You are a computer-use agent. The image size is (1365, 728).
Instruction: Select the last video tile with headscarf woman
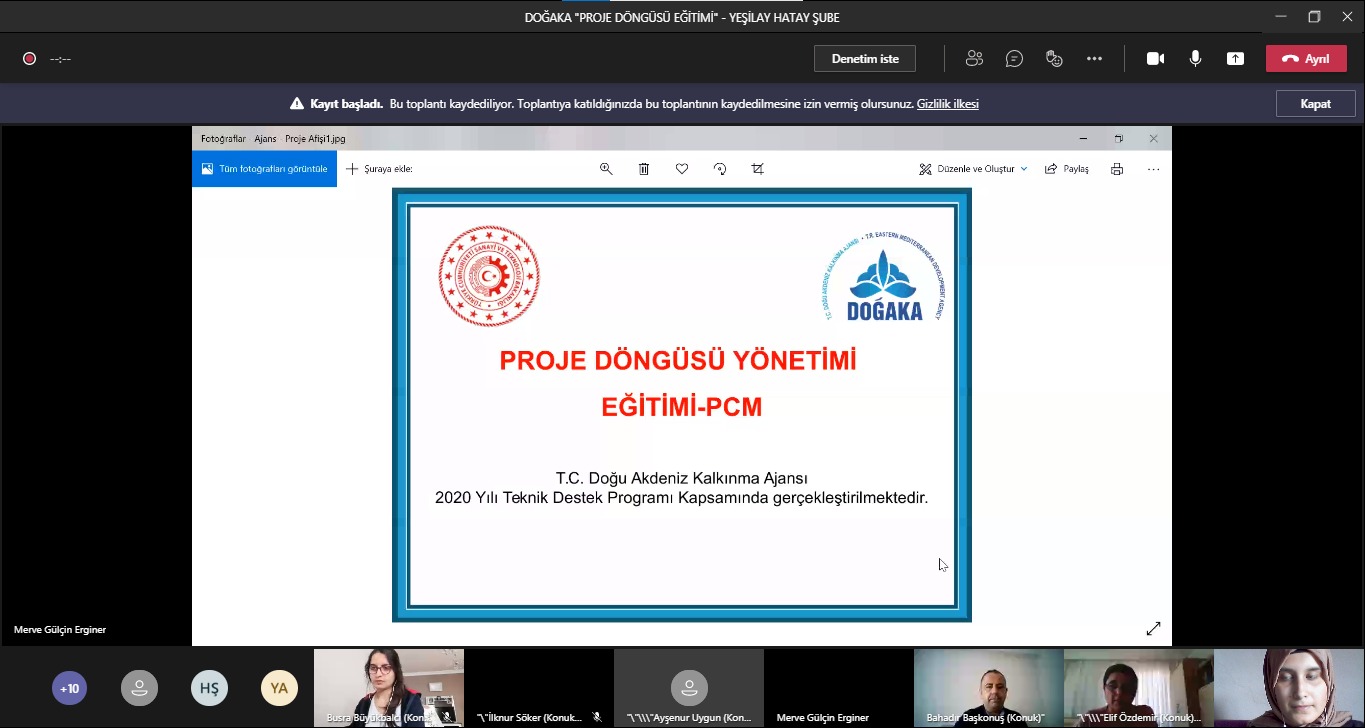[x=1289, y=688]
